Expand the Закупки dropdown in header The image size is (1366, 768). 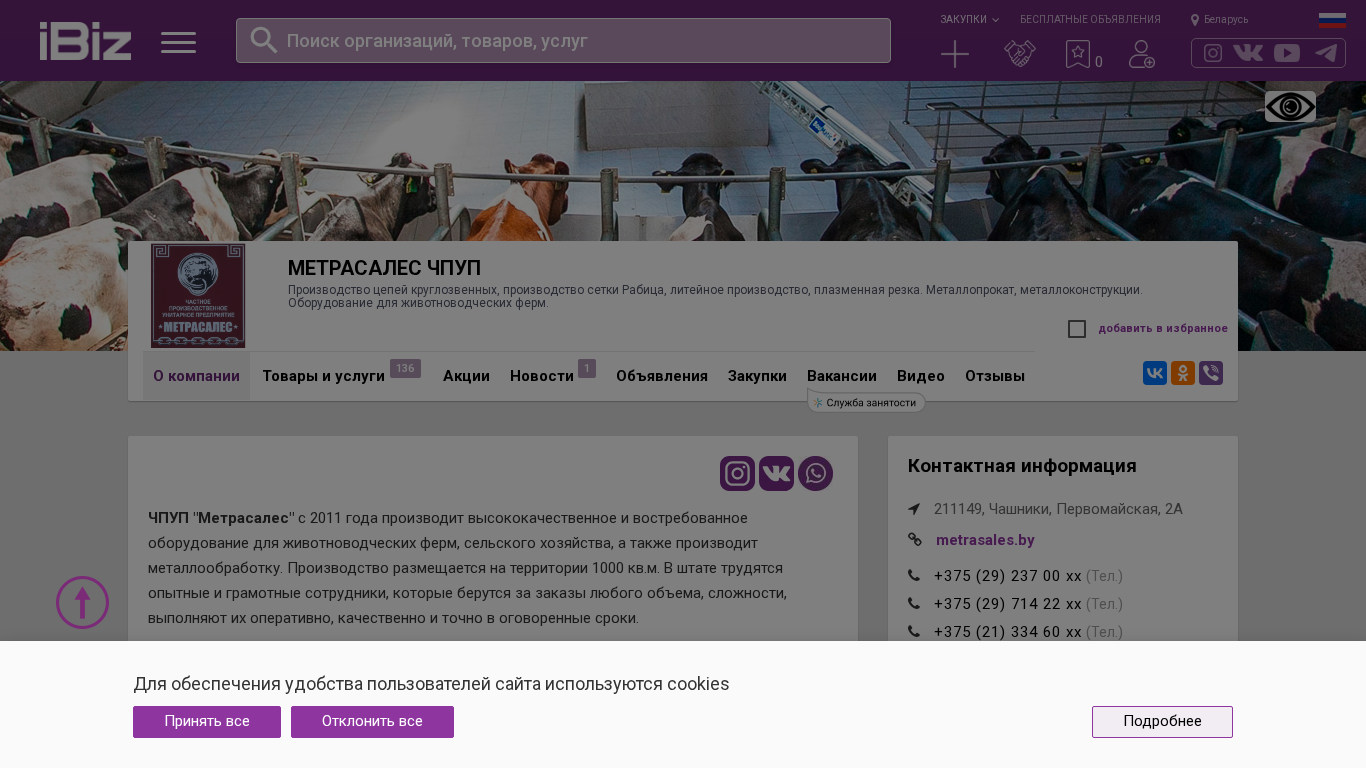point(969,19)
